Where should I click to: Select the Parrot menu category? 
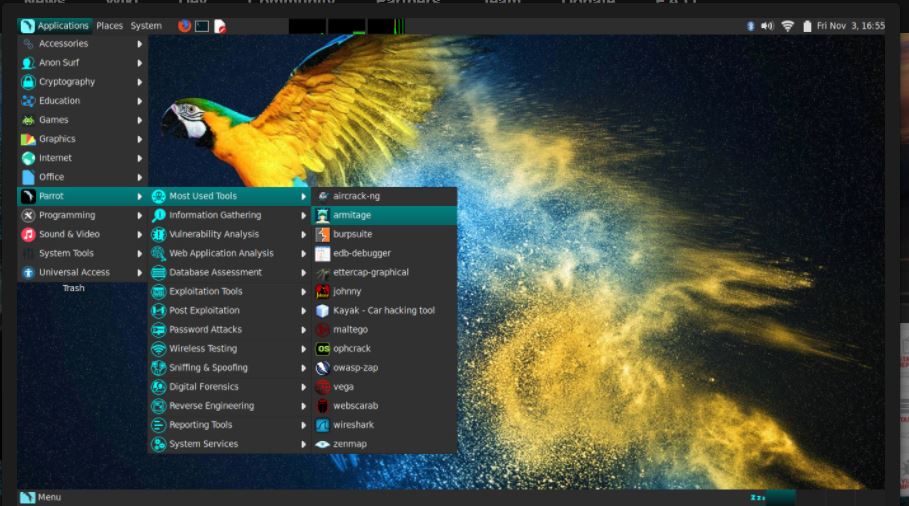[x=83, y=196]
